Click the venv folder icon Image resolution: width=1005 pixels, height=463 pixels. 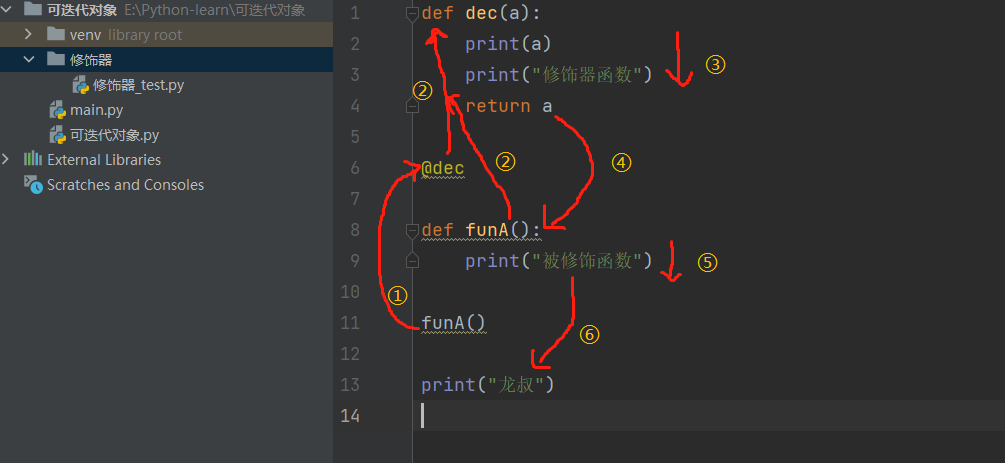[x=55, y=35]
